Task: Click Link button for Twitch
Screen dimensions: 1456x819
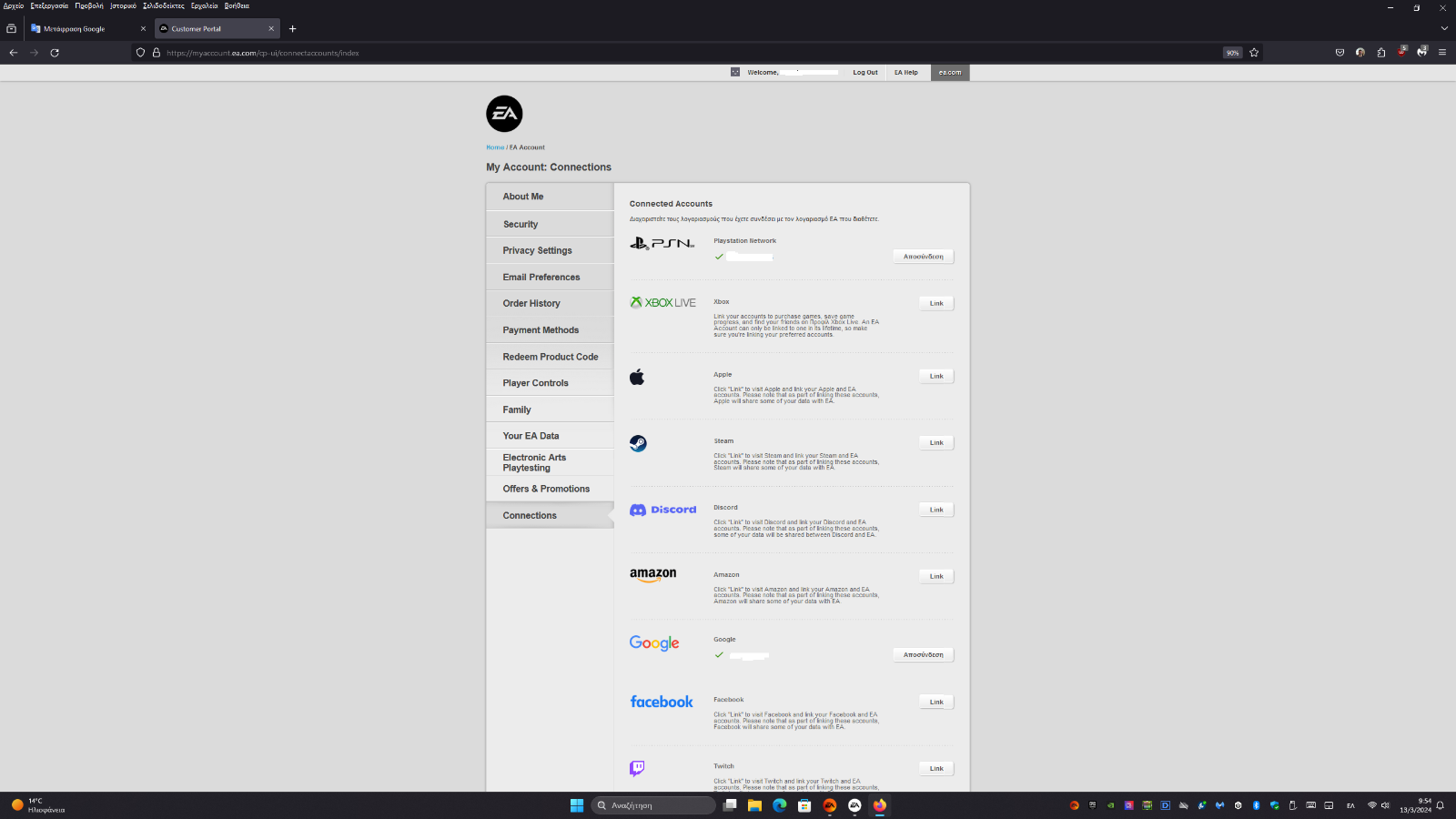Action: pyautogui.click(x=936, y=768)
